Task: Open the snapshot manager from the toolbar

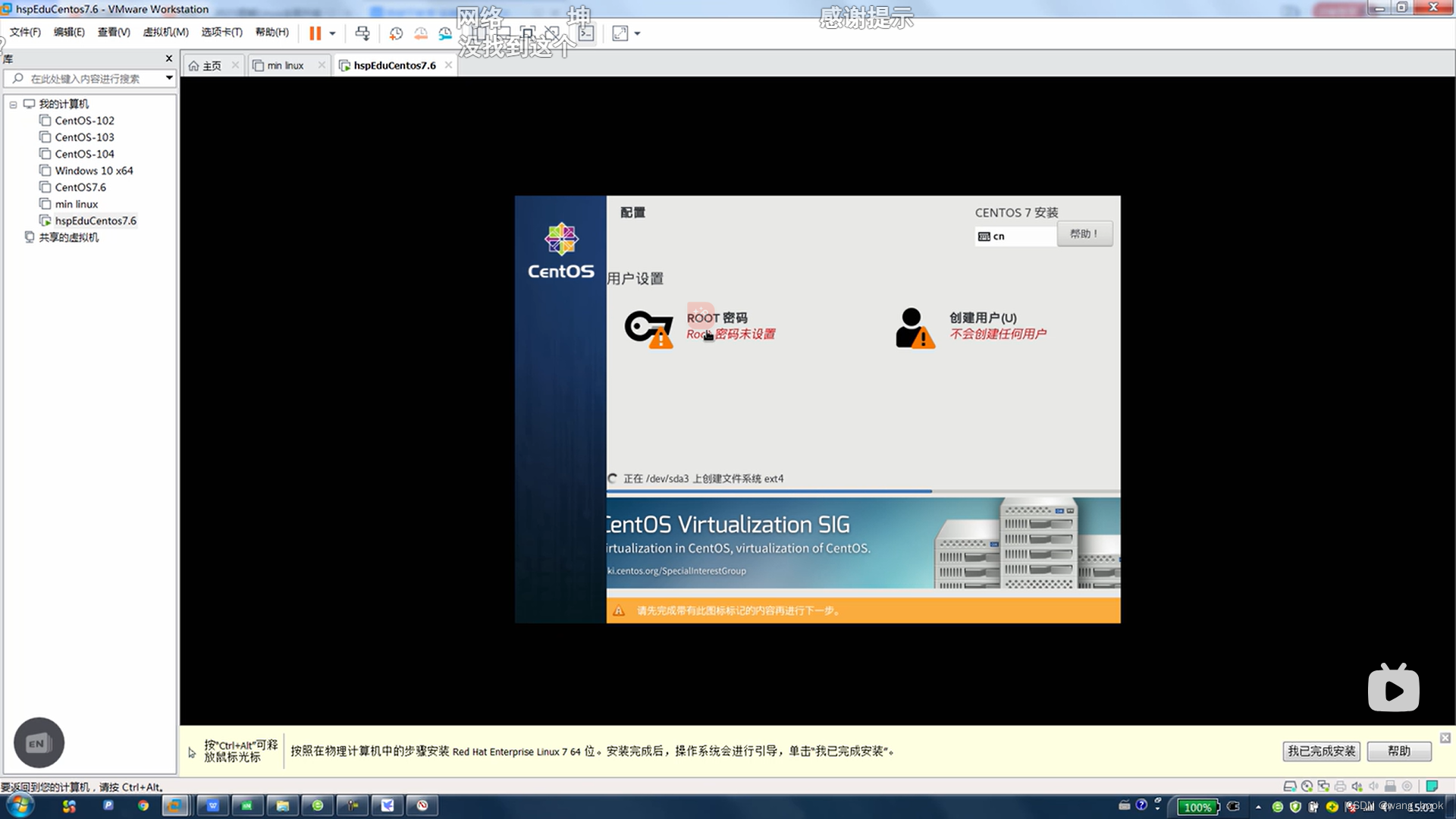Action: (445, 33)
